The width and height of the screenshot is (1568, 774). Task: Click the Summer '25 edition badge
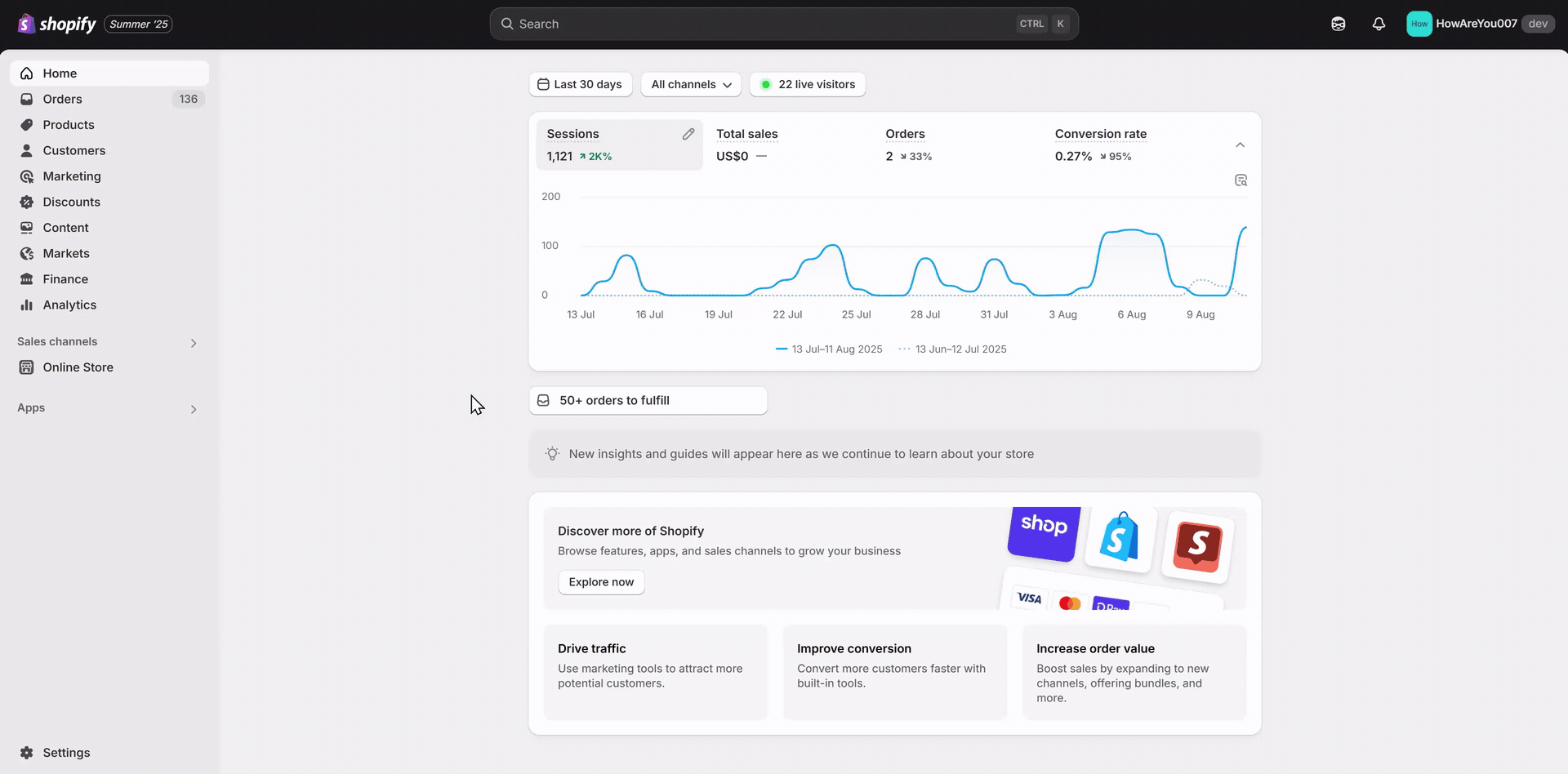pyautogui.click(x=138, y=24)
